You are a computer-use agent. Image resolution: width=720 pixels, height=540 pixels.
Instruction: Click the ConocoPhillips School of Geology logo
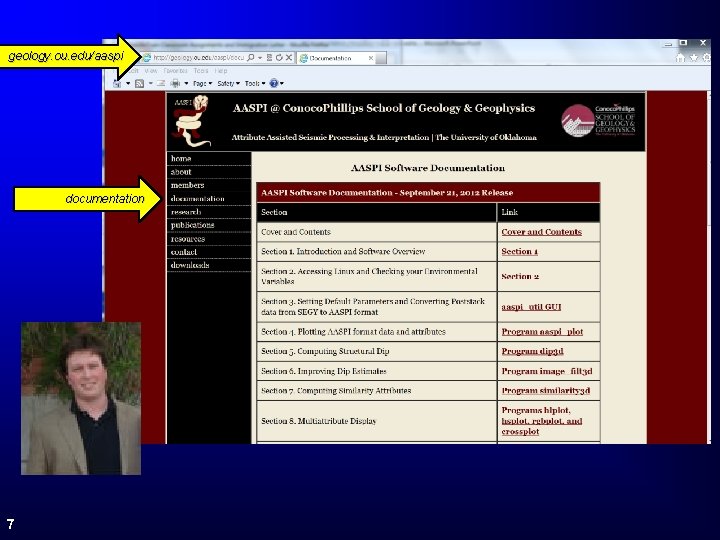click(x=598, y=120)
